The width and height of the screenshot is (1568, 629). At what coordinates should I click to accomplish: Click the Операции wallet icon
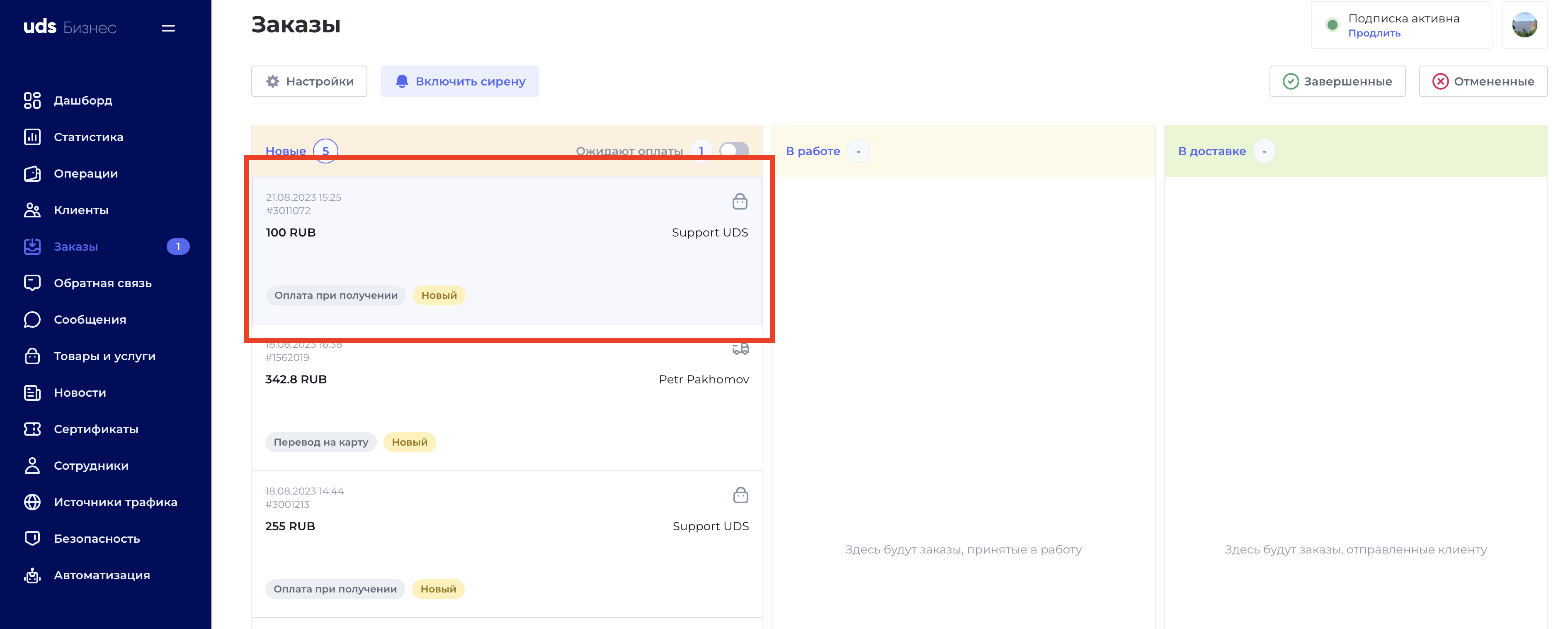click(32, 173)
